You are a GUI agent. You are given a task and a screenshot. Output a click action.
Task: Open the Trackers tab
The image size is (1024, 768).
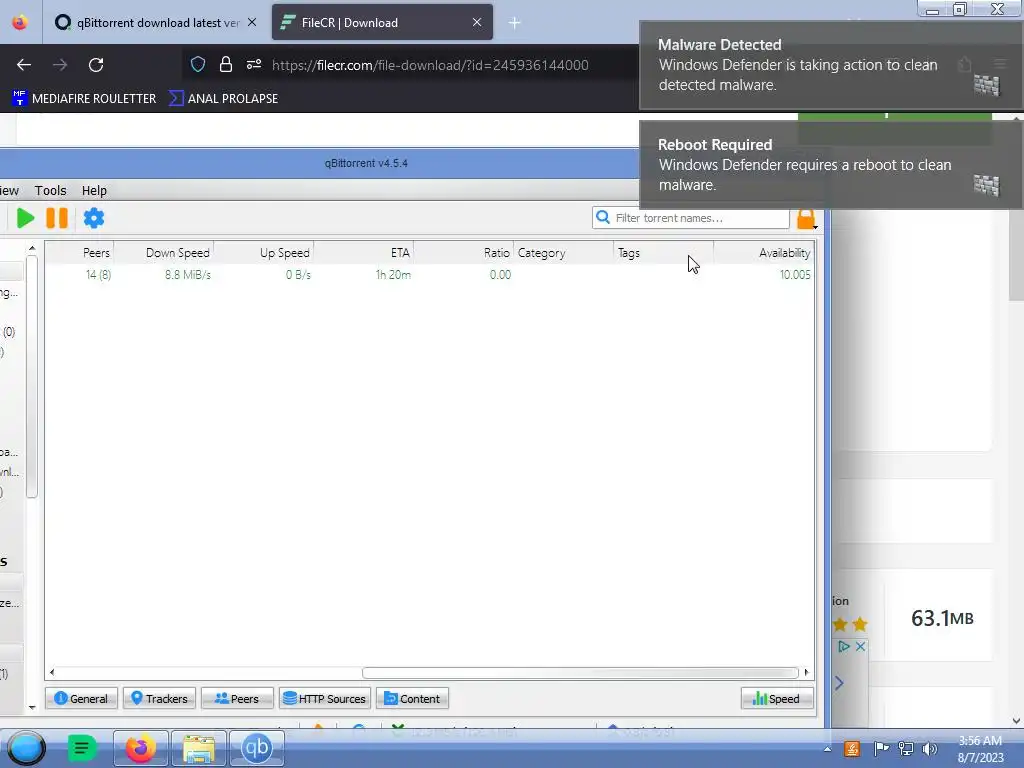tap(159, 699)
